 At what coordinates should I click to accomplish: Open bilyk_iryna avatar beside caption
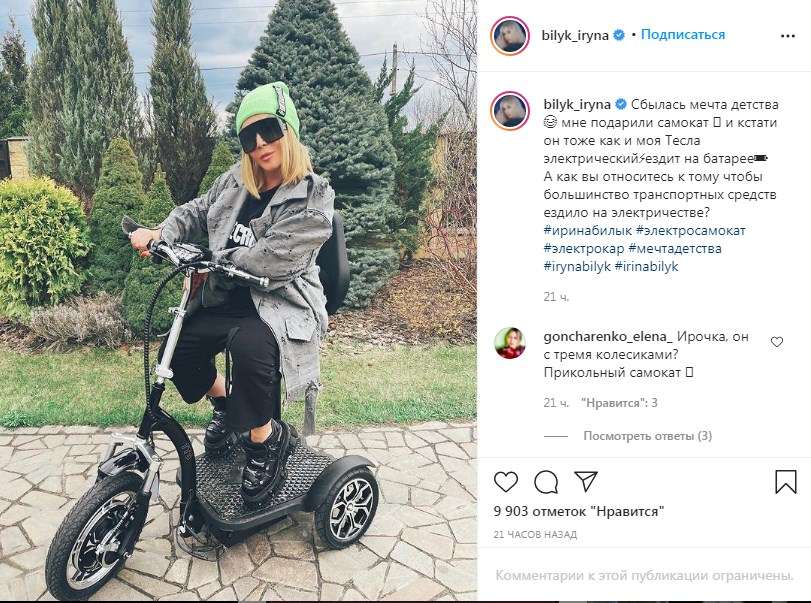click(510, 111)
